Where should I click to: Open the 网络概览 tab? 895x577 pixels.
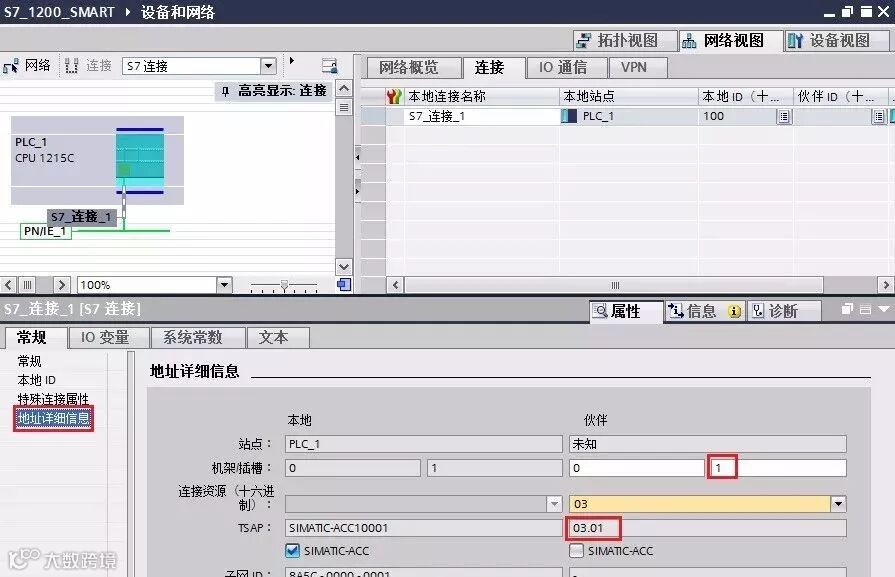pyautogui.click(x=413, y=67)
